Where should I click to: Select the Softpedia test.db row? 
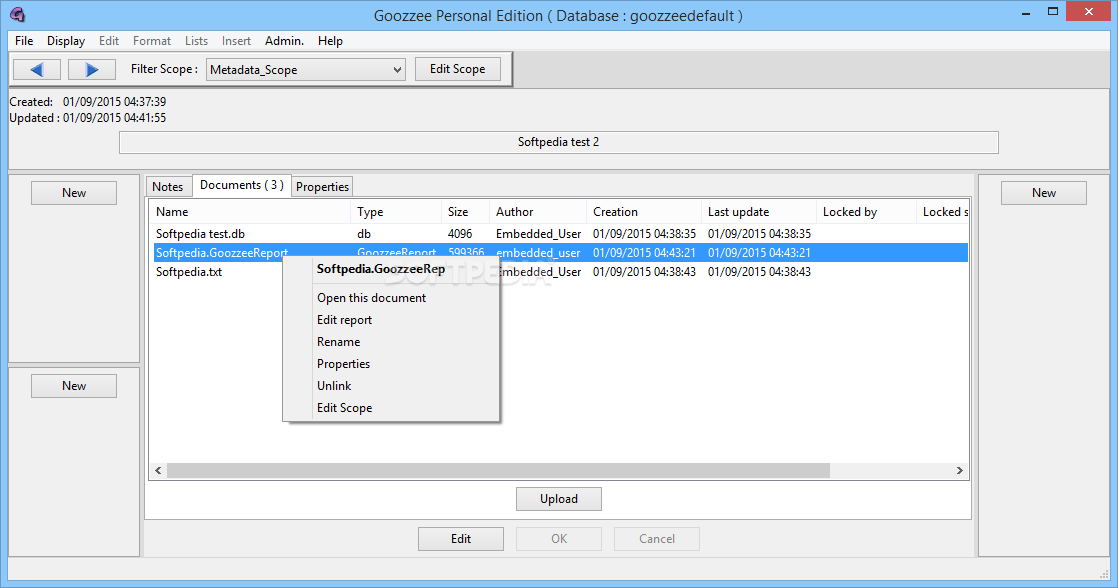tap(558, 234)
